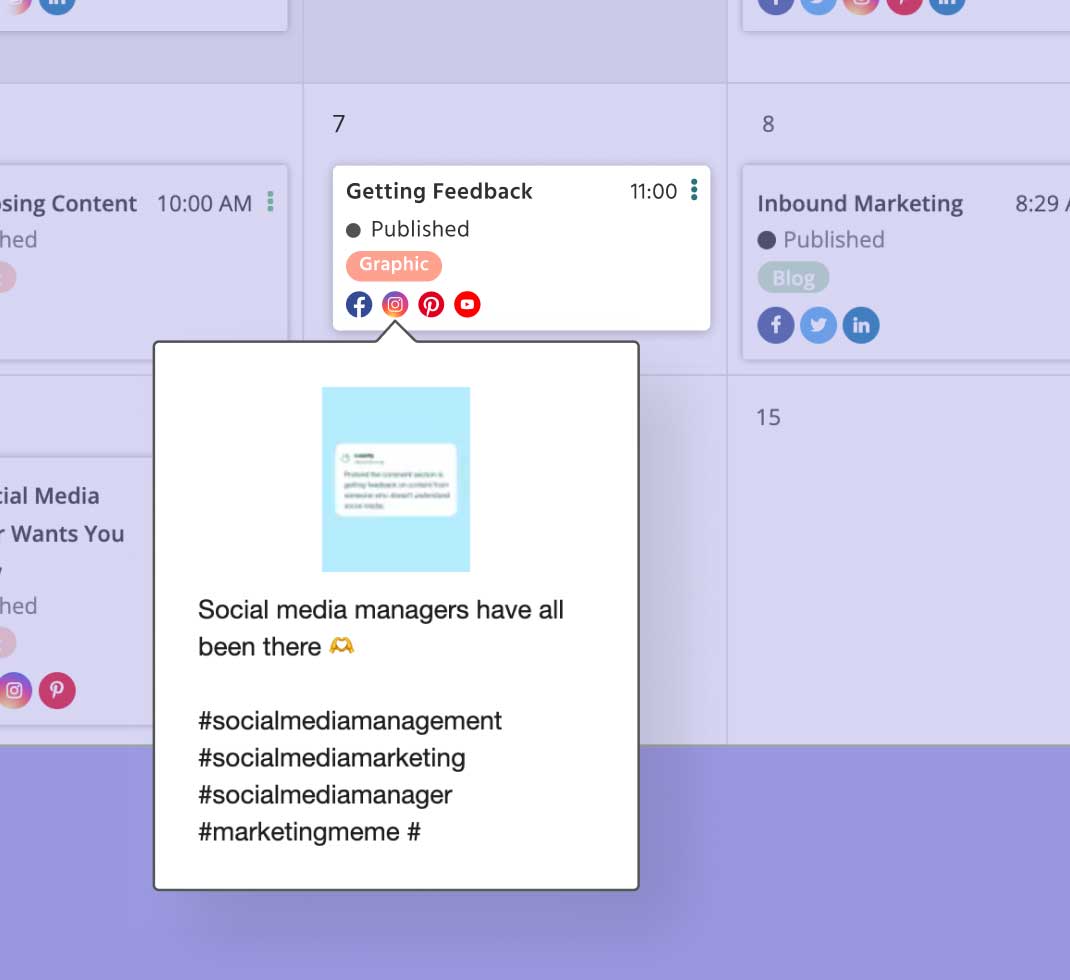This screenshot has height=980, width=1070.
Task: Click the Blog tag label
Action: (793, 278)
